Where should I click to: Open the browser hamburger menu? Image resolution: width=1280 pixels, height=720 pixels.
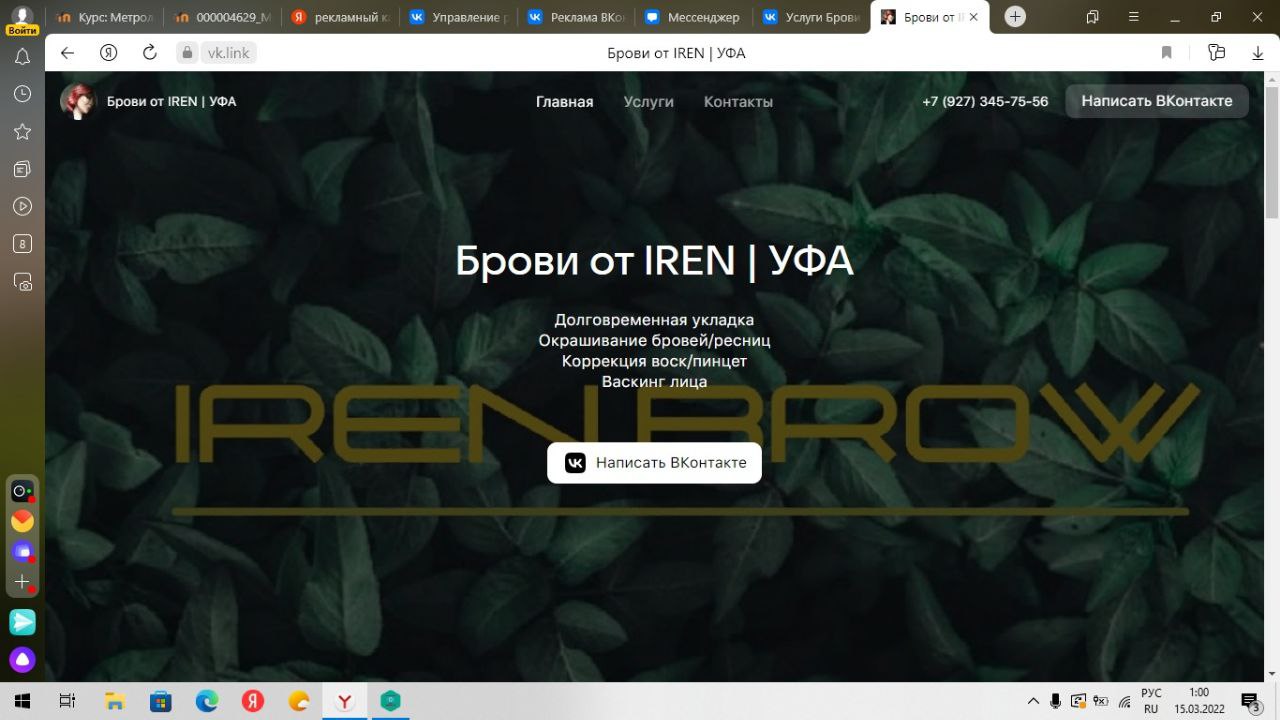click(x=1133, y=17)
